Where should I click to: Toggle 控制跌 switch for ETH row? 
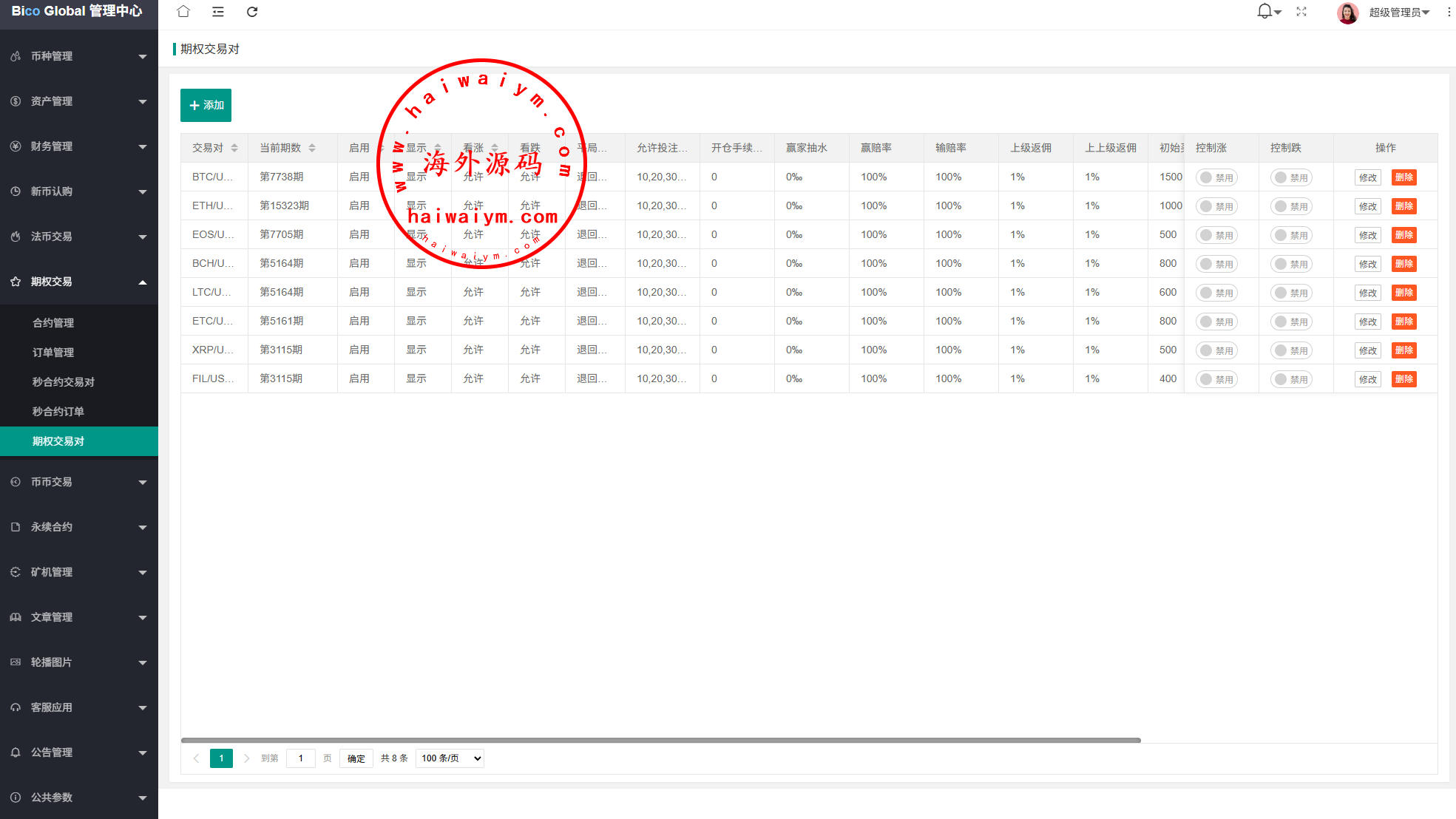click(x=1290, y=206)
